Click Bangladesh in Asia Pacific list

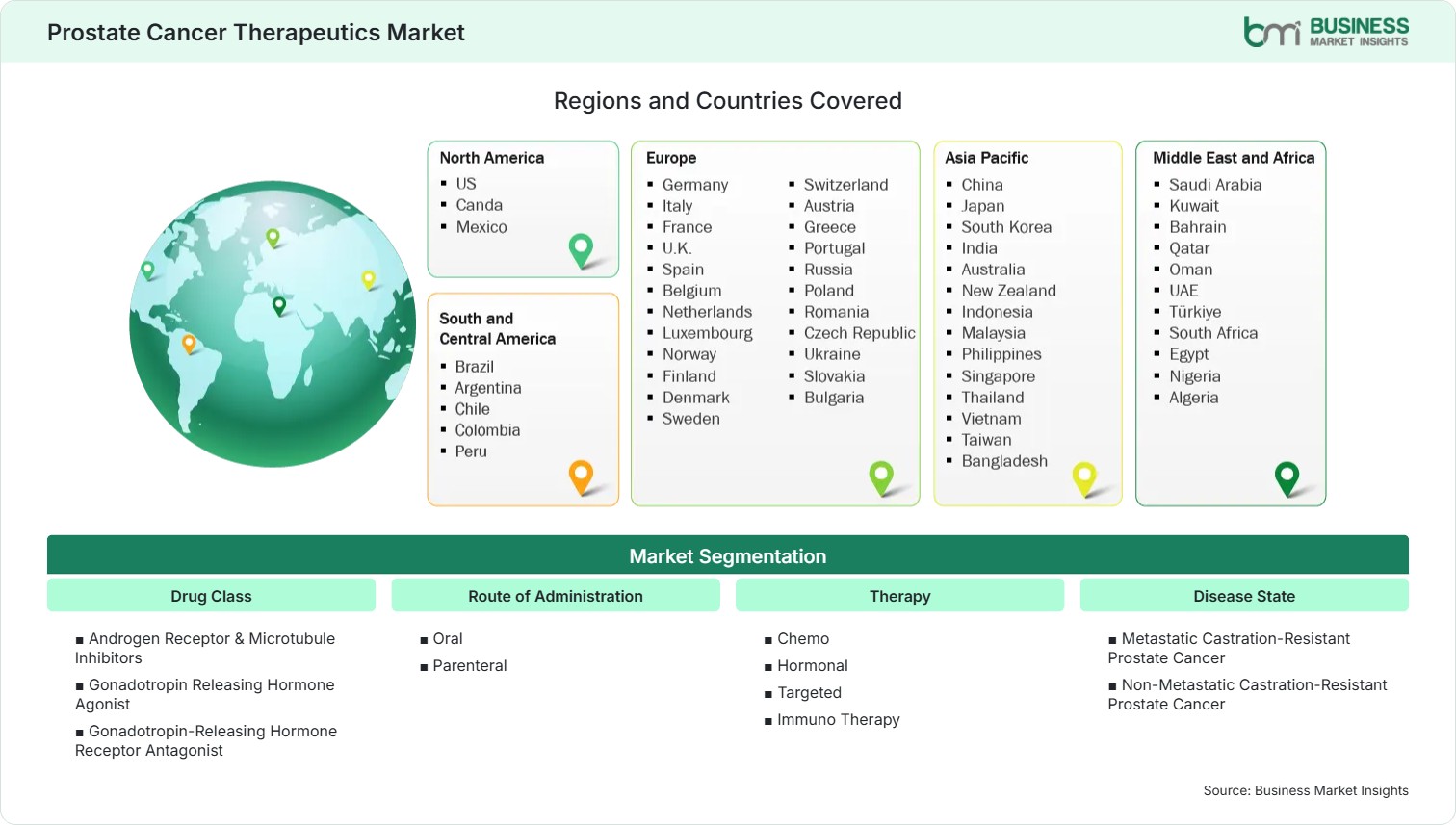(1004, 461)
